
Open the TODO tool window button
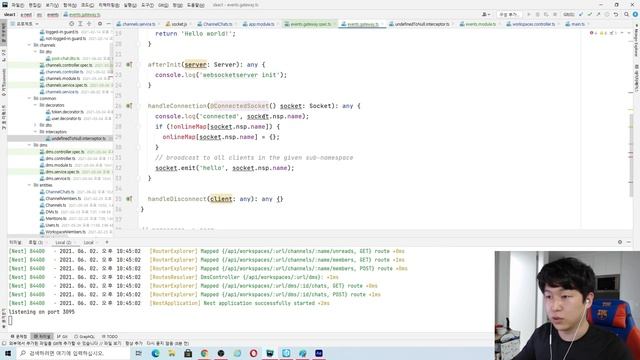click(x=110, y=337)
